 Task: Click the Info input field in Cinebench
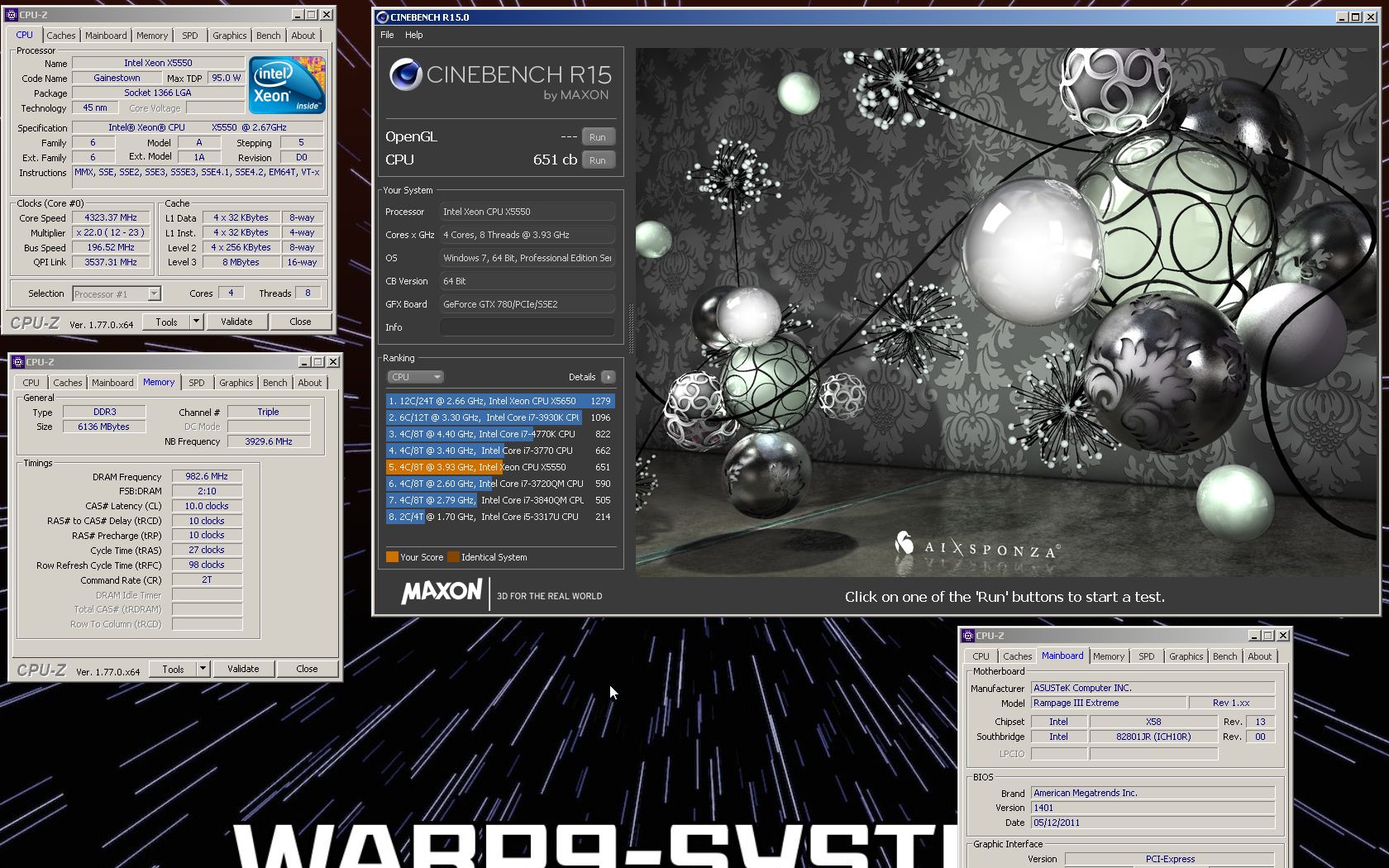(527, 327)
